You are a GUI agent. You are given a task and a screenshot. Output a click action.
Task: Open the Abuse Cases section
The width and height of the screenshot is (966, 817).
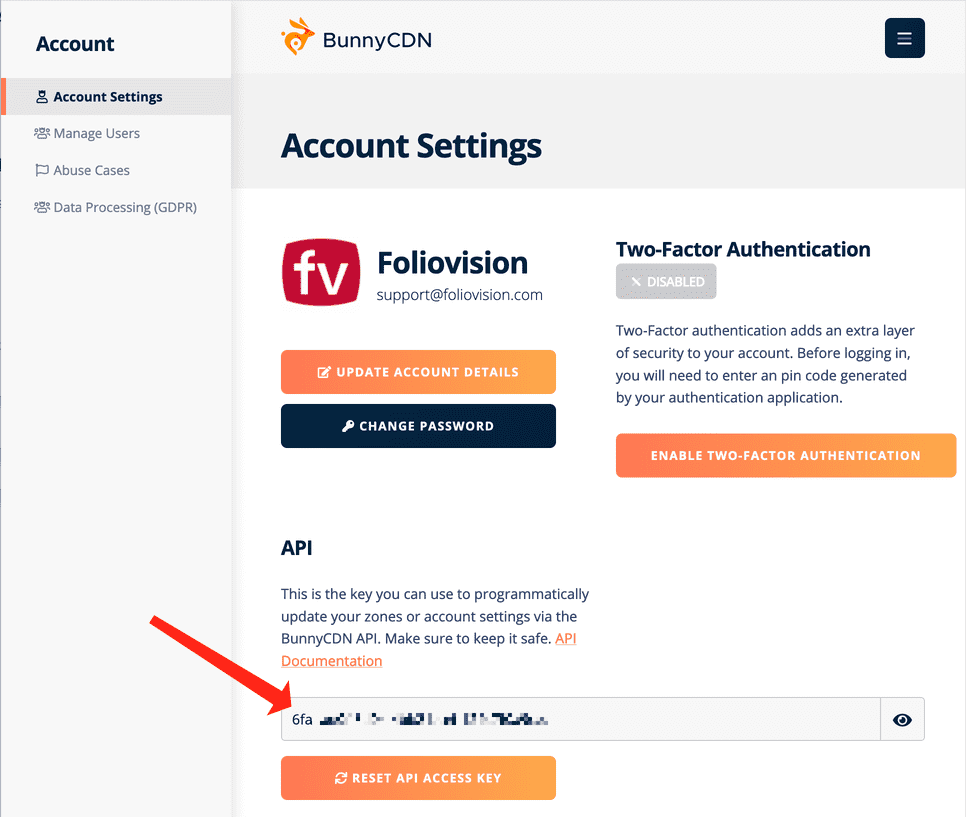(x=91, y=170)
